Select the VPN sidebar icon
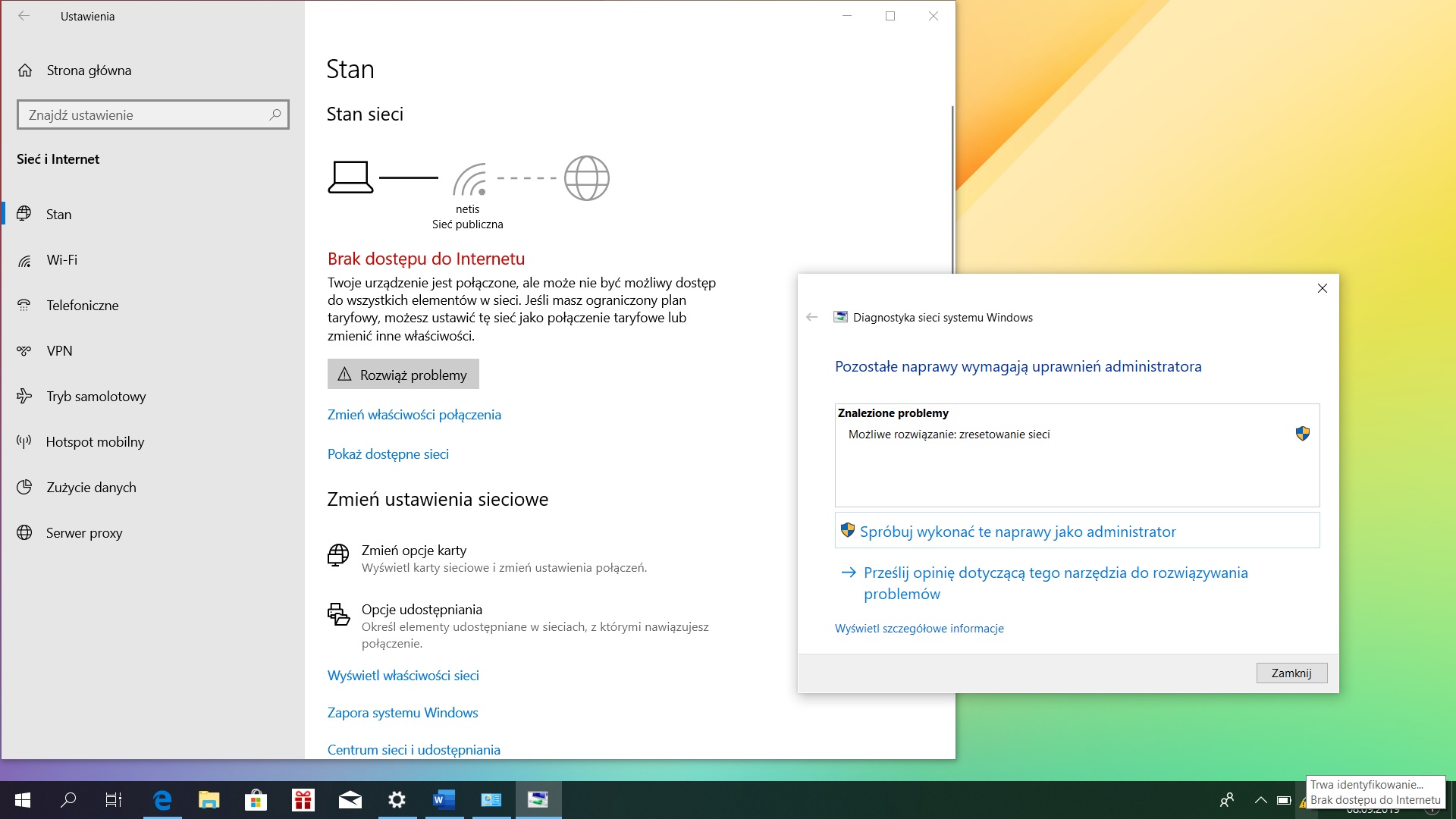1456x819 pixels. (24, 351)
